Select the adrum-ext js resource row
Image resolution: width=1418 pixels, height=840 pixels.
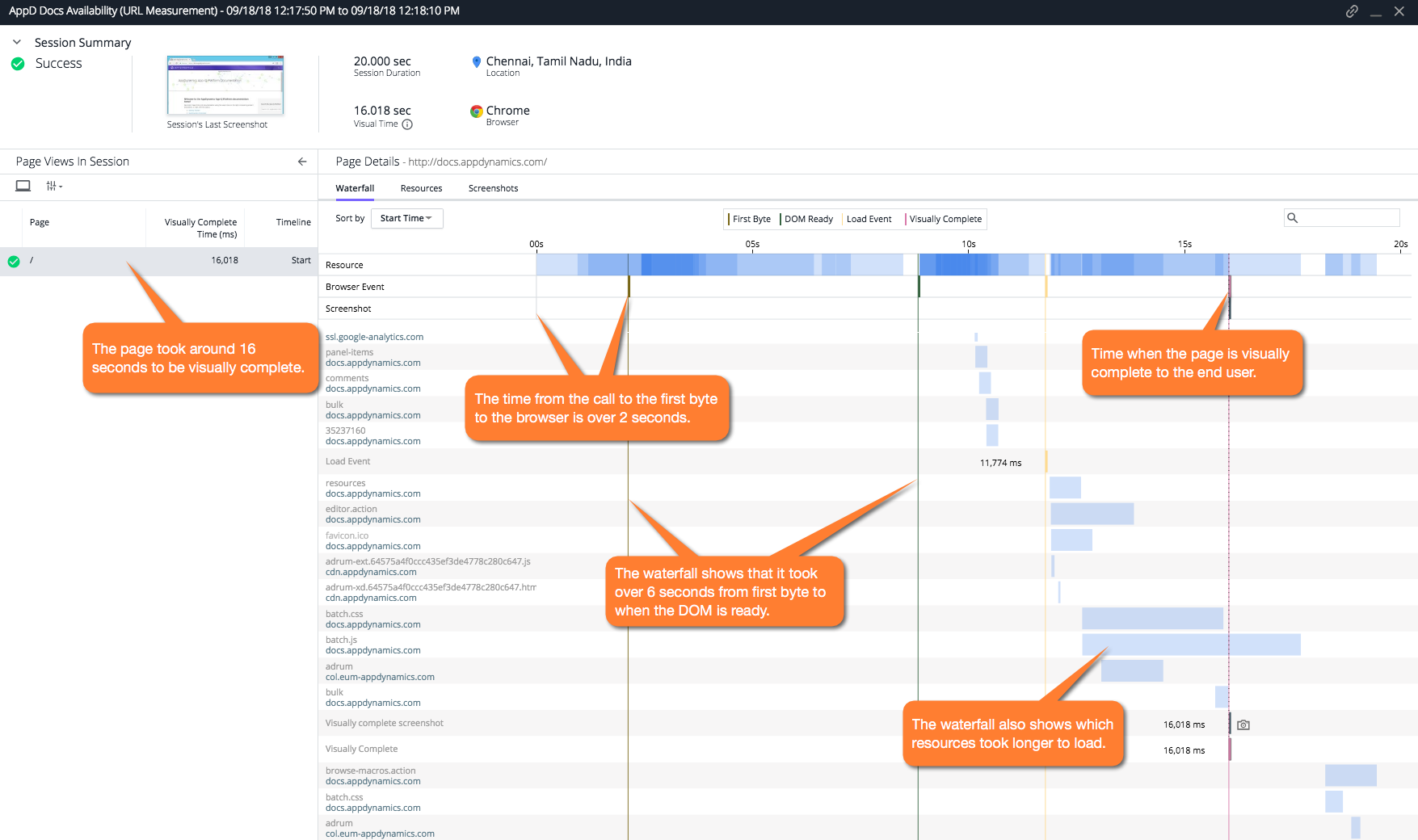pyautogui.click(x=868, y=566)
